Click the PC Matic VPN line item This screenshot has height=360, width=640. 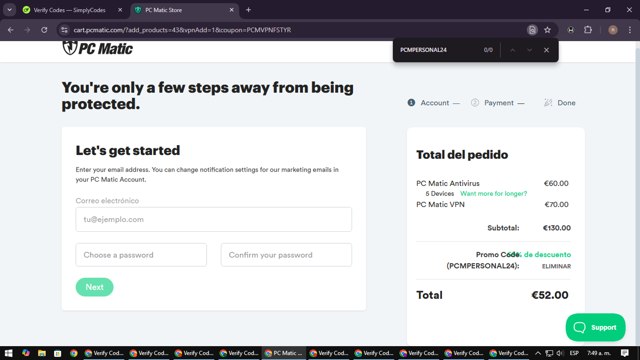point(440,204)
